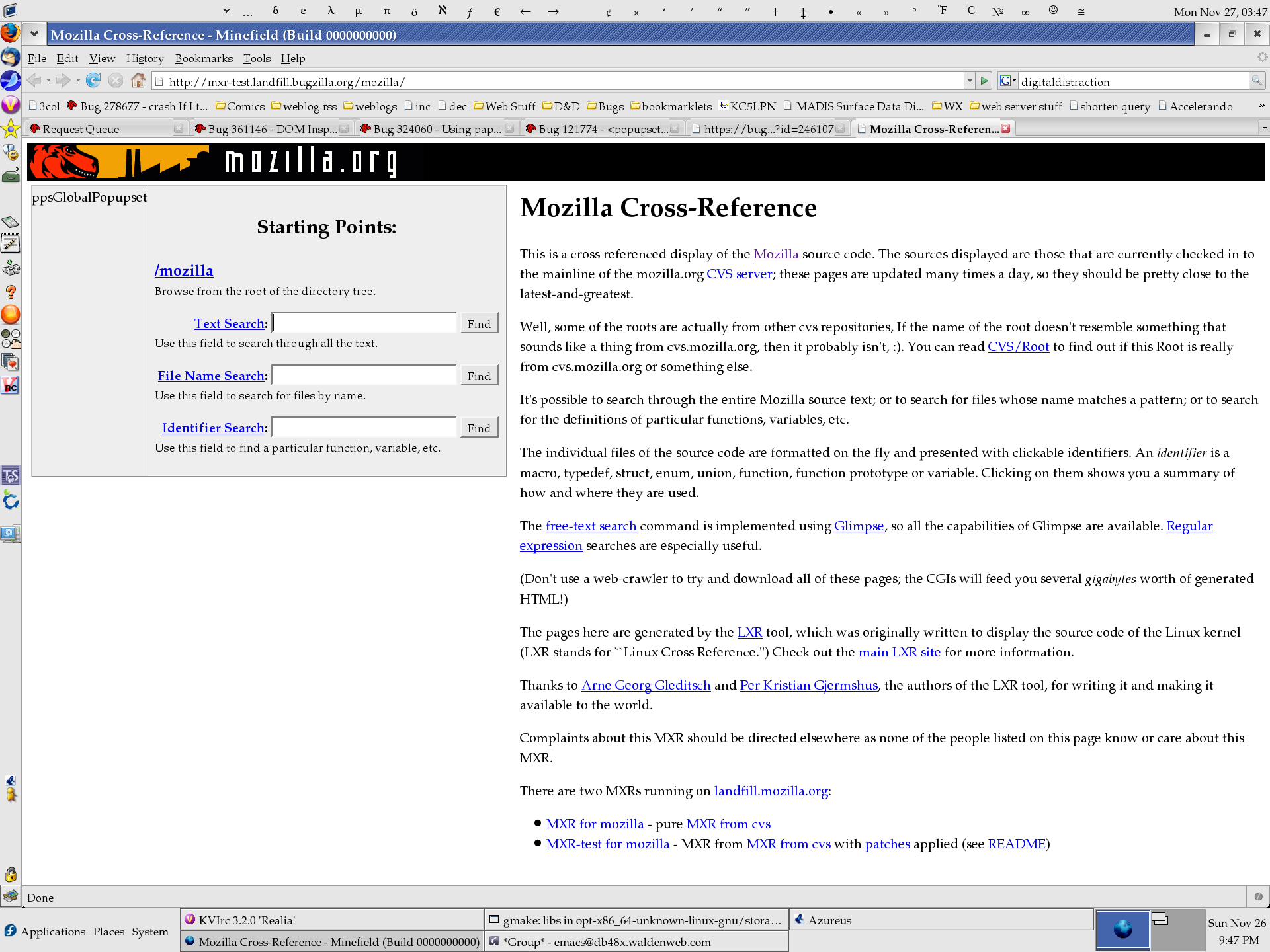1270x952 pixels.
Task: Open the landfill.mozilla.org link
Action: pos(771,791)
